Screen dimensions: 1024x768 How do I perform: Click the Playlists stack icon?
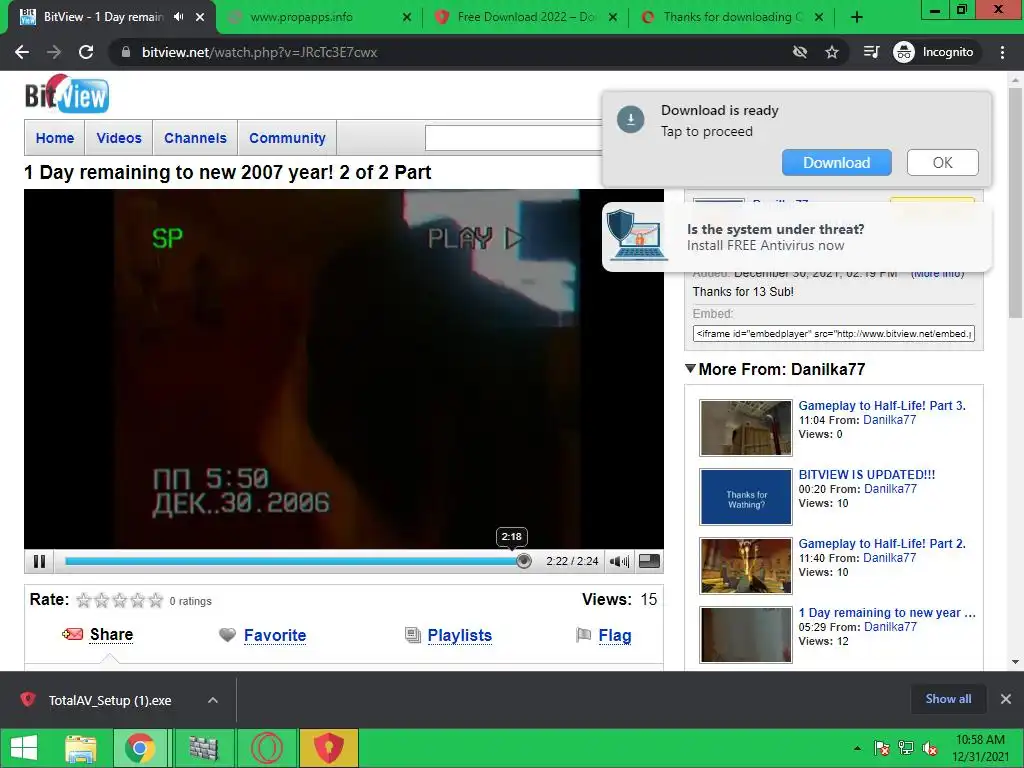tap(413, 635)
